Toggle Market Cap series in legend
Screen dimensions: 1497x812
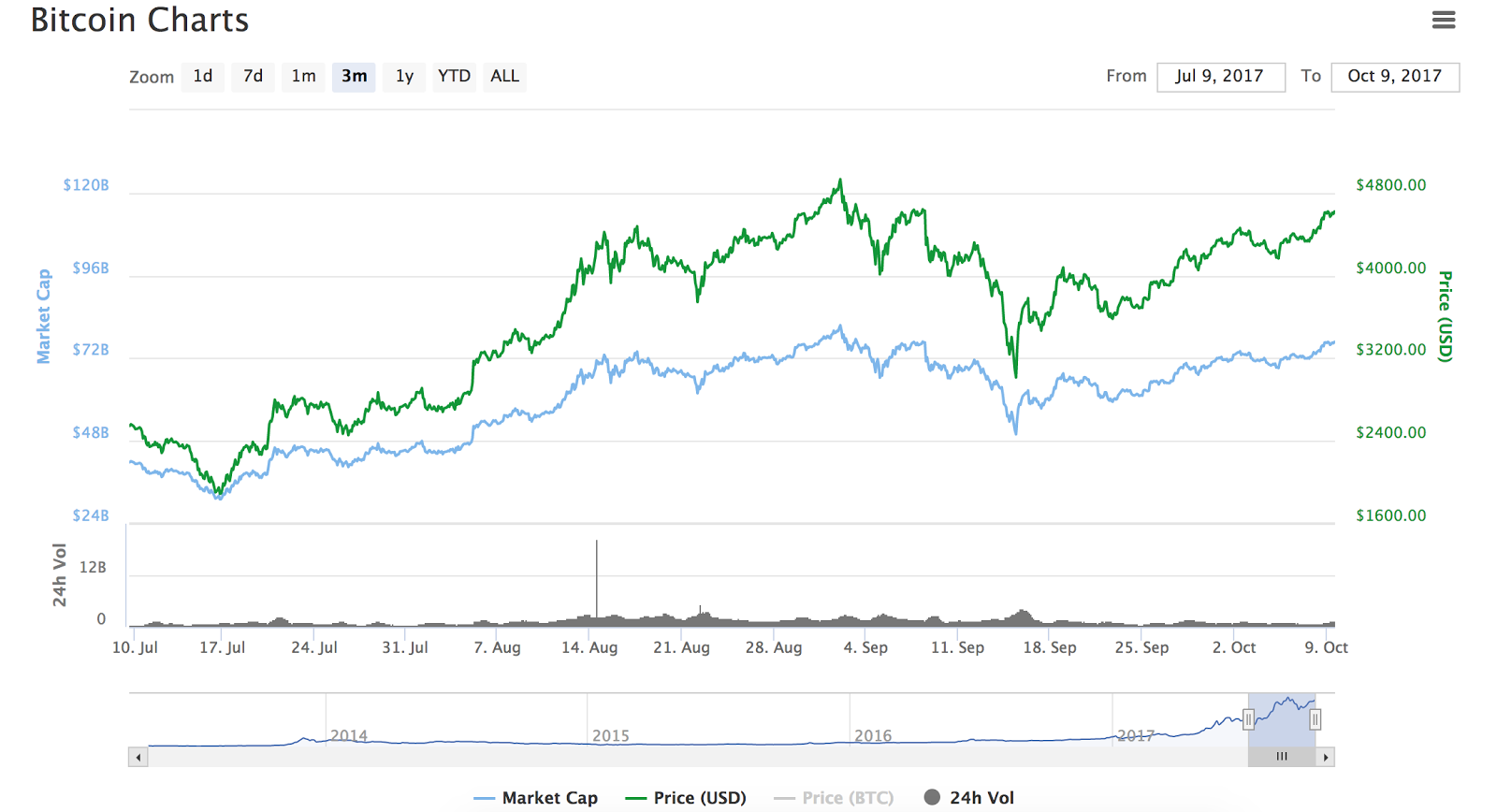point(536,798)
